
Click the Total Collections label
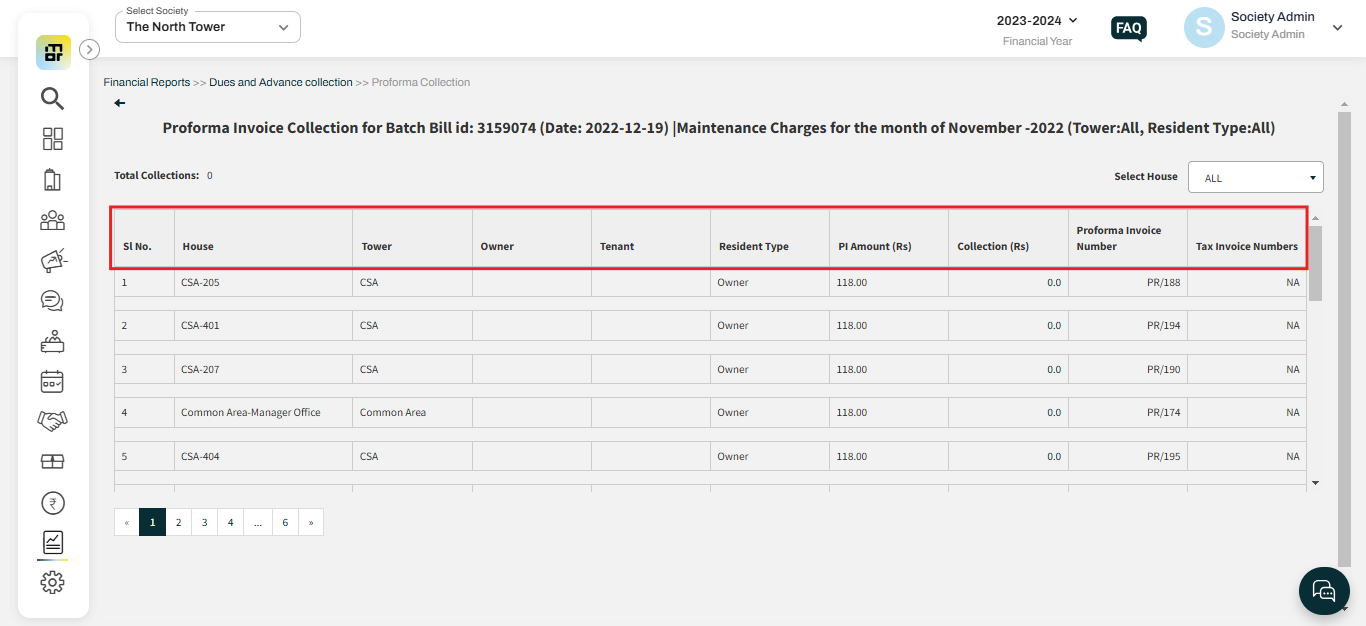[x=157, y=175]
